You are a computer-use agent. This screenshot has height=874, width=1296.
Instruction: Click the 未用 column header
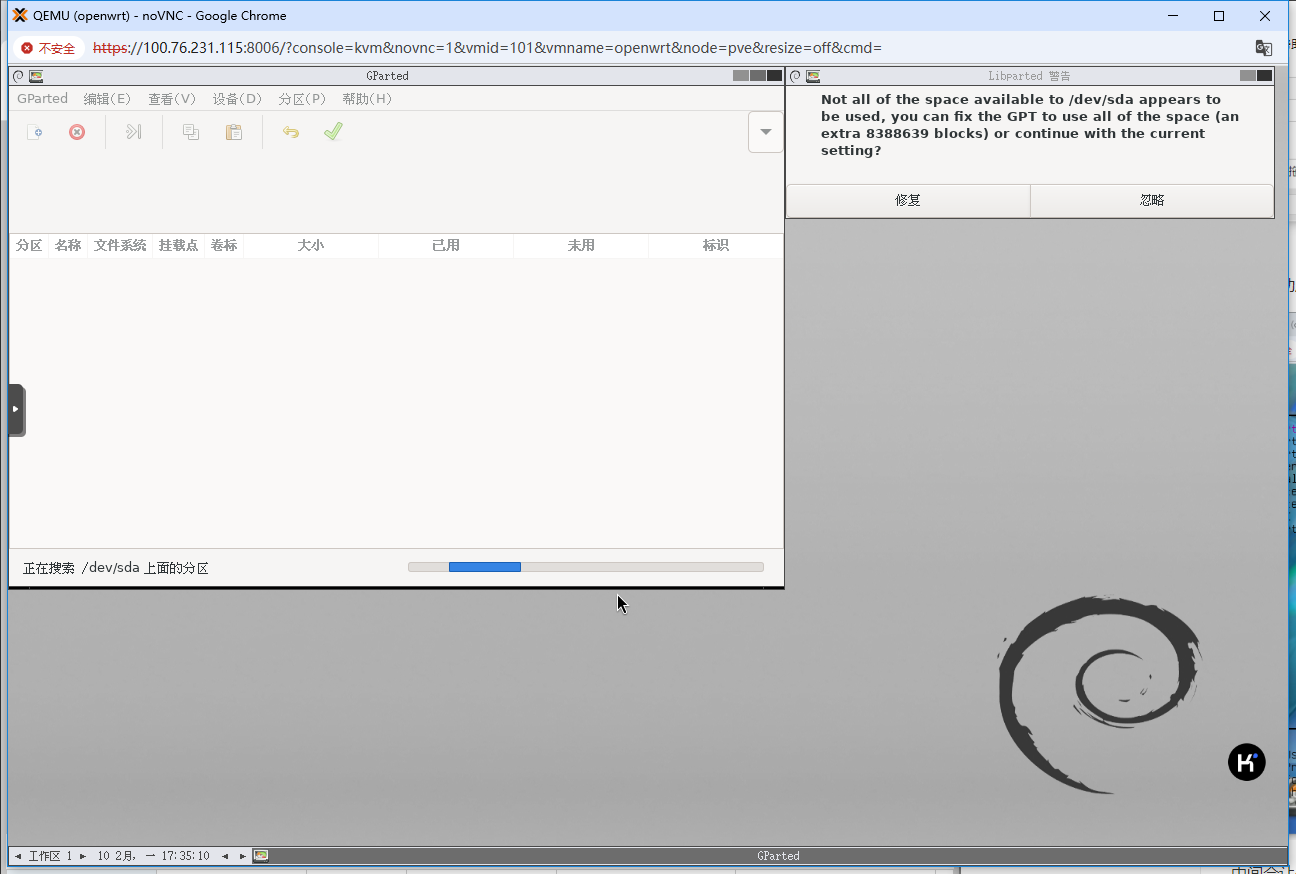click(581, 245)
